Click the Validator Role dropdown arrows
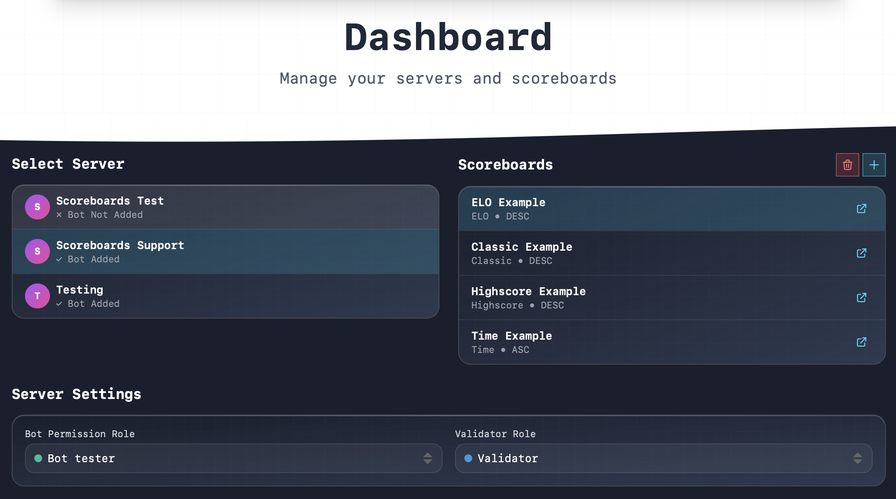 pyautogui.click(x=857, y=458)
